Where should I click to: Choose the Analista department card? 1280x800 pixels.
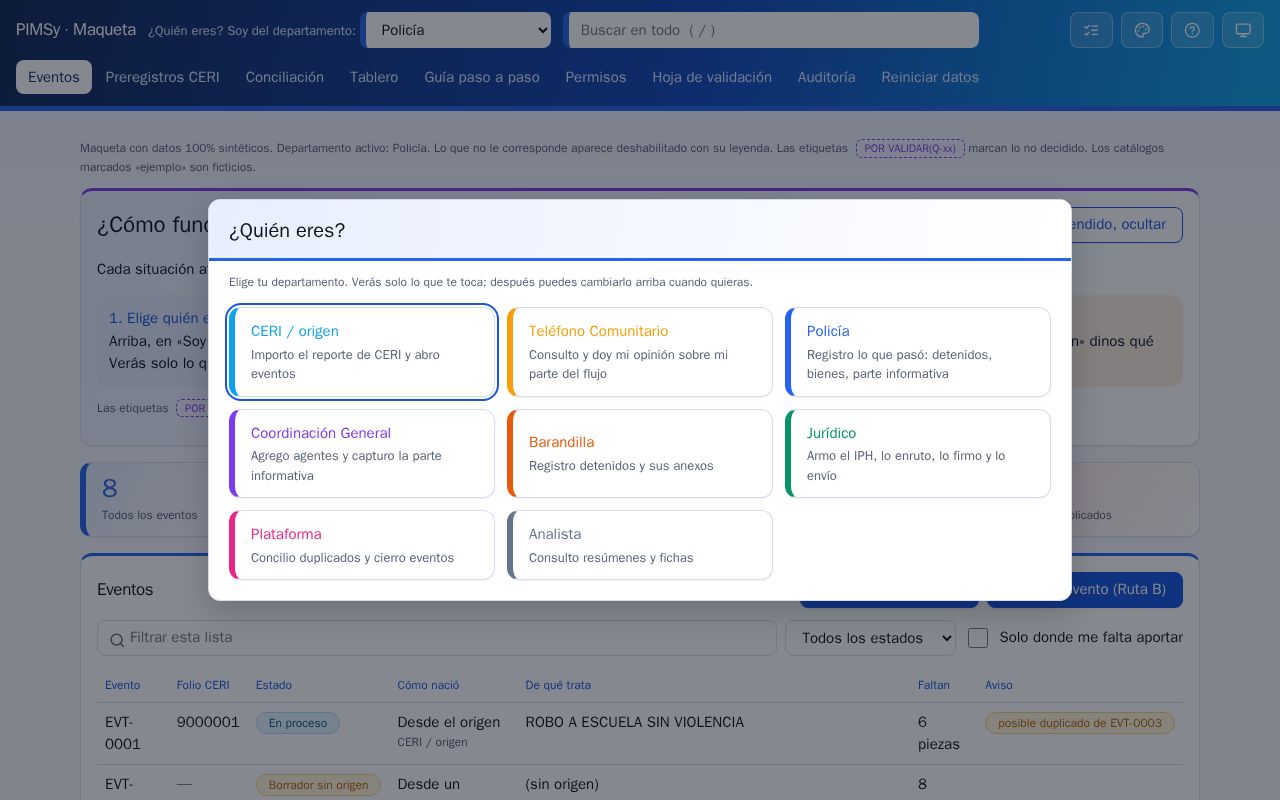(640, 545)
